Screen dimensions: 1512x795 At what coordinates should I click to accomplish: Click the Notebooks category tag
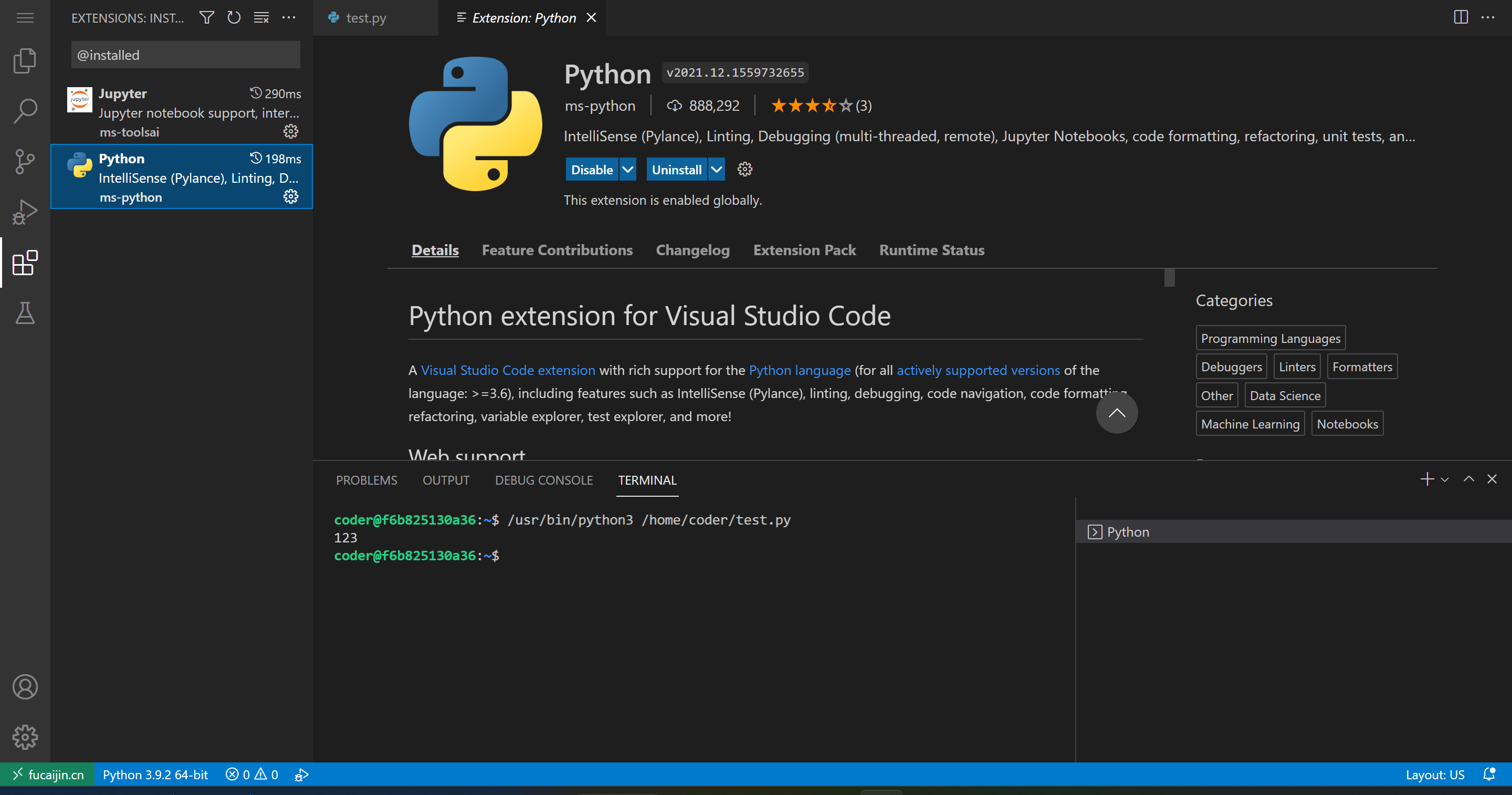[1347, 424]
